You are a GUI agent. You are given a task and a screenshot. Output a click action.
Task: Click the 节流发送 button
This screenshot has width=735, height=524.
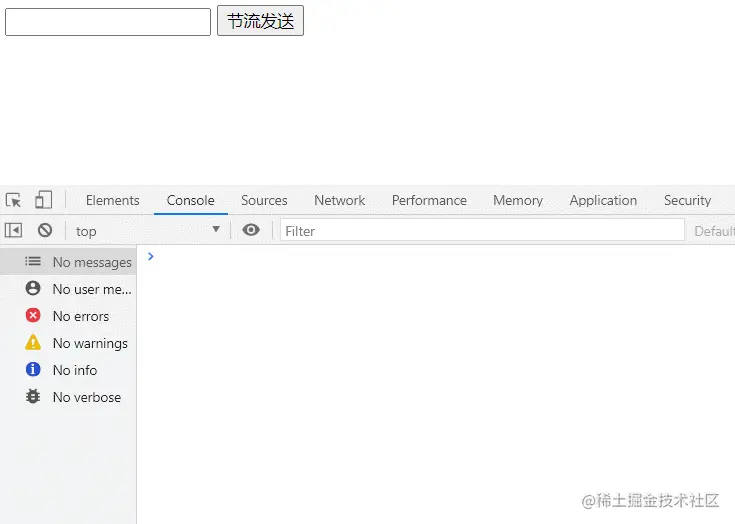tap(260, 21)
